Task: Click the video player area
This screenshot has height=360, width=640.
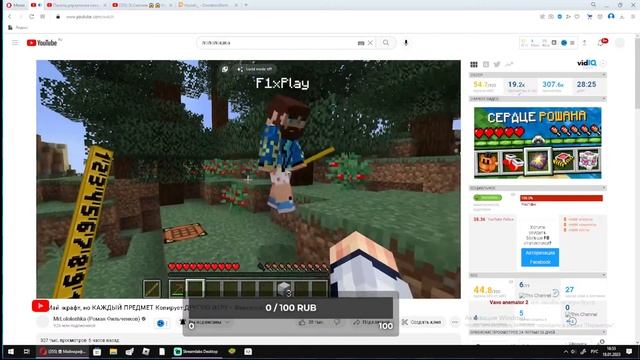Action: (248, 179)
